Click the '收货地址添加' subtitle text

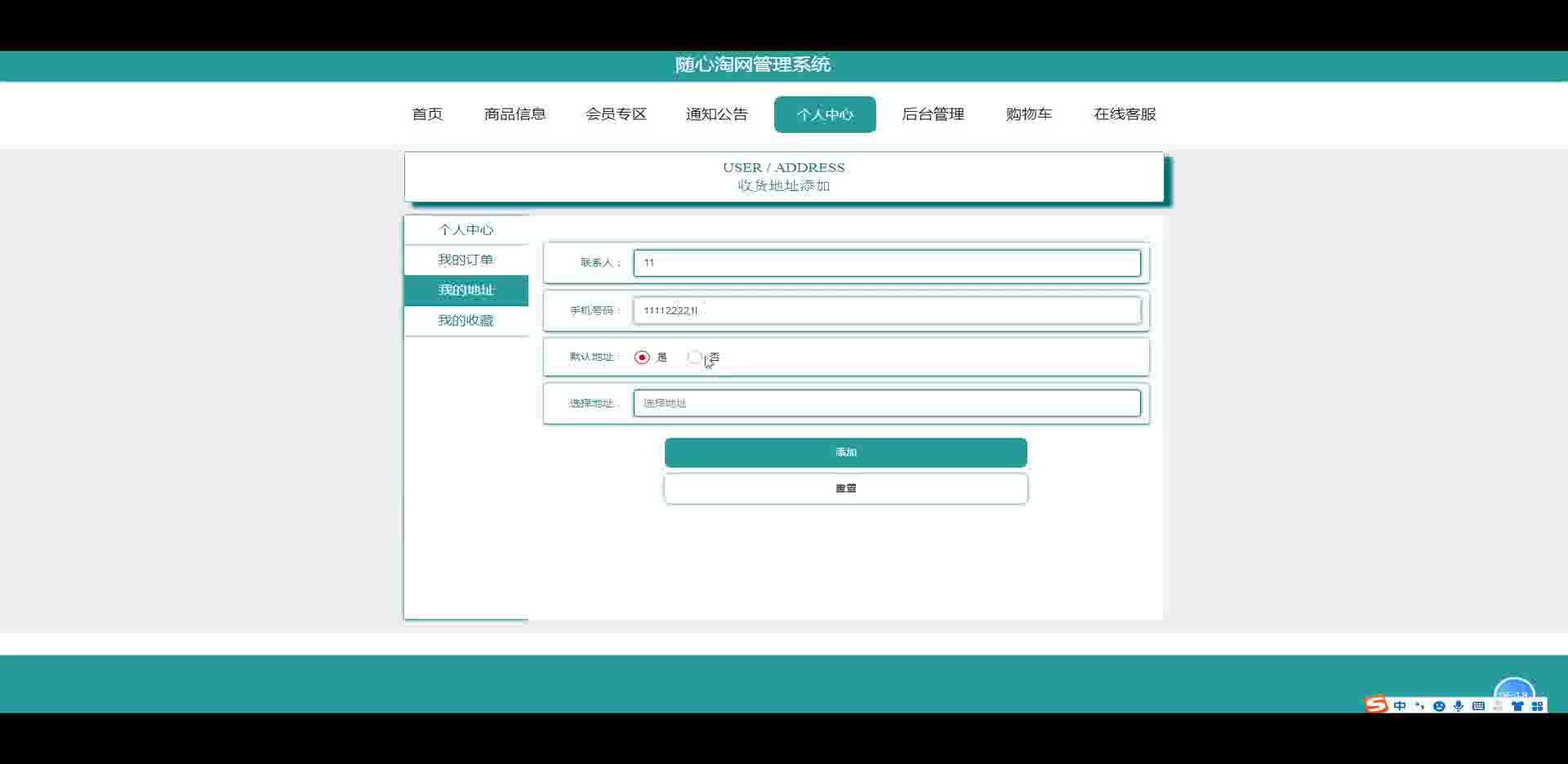pyautogui.click(x=784, y=186)
